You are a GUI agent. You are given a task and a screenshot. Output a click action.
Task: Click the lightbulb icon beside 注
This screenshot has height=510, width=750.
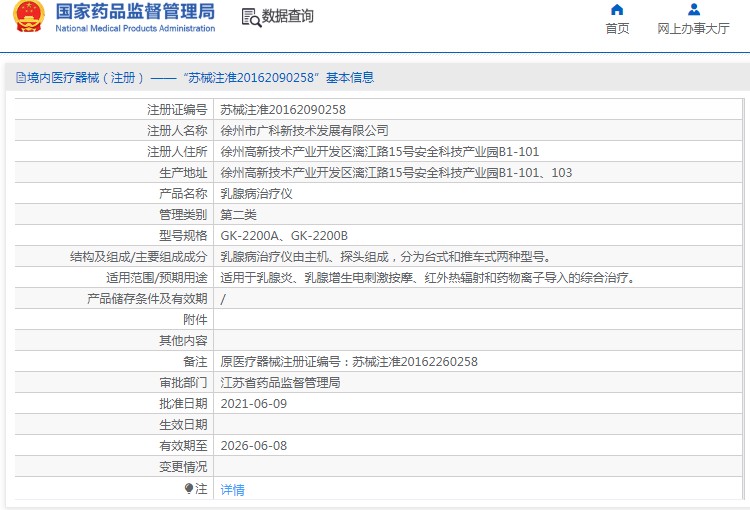click(188, 489)
